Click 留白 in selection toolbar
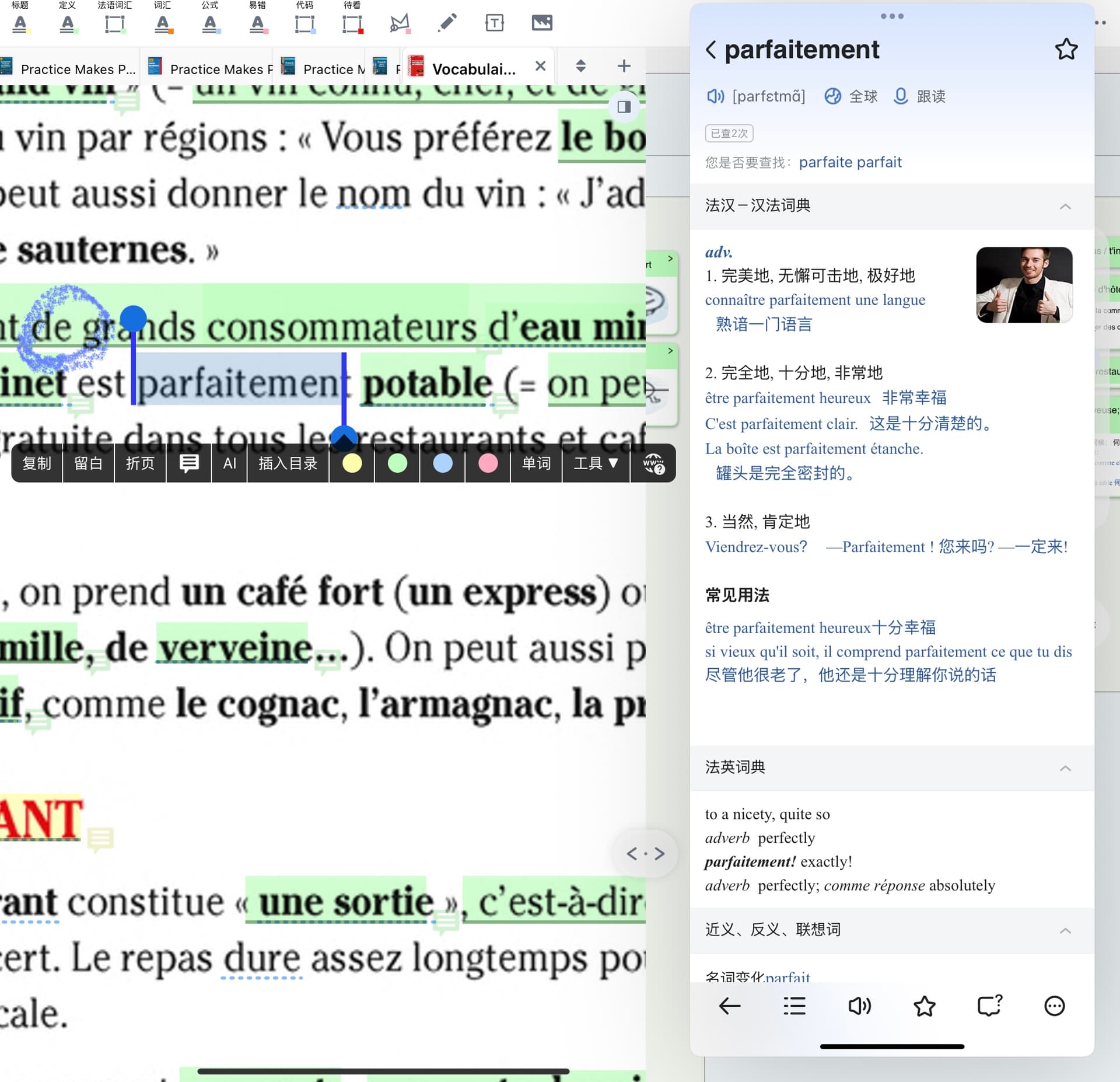 (x=89, y=463)
